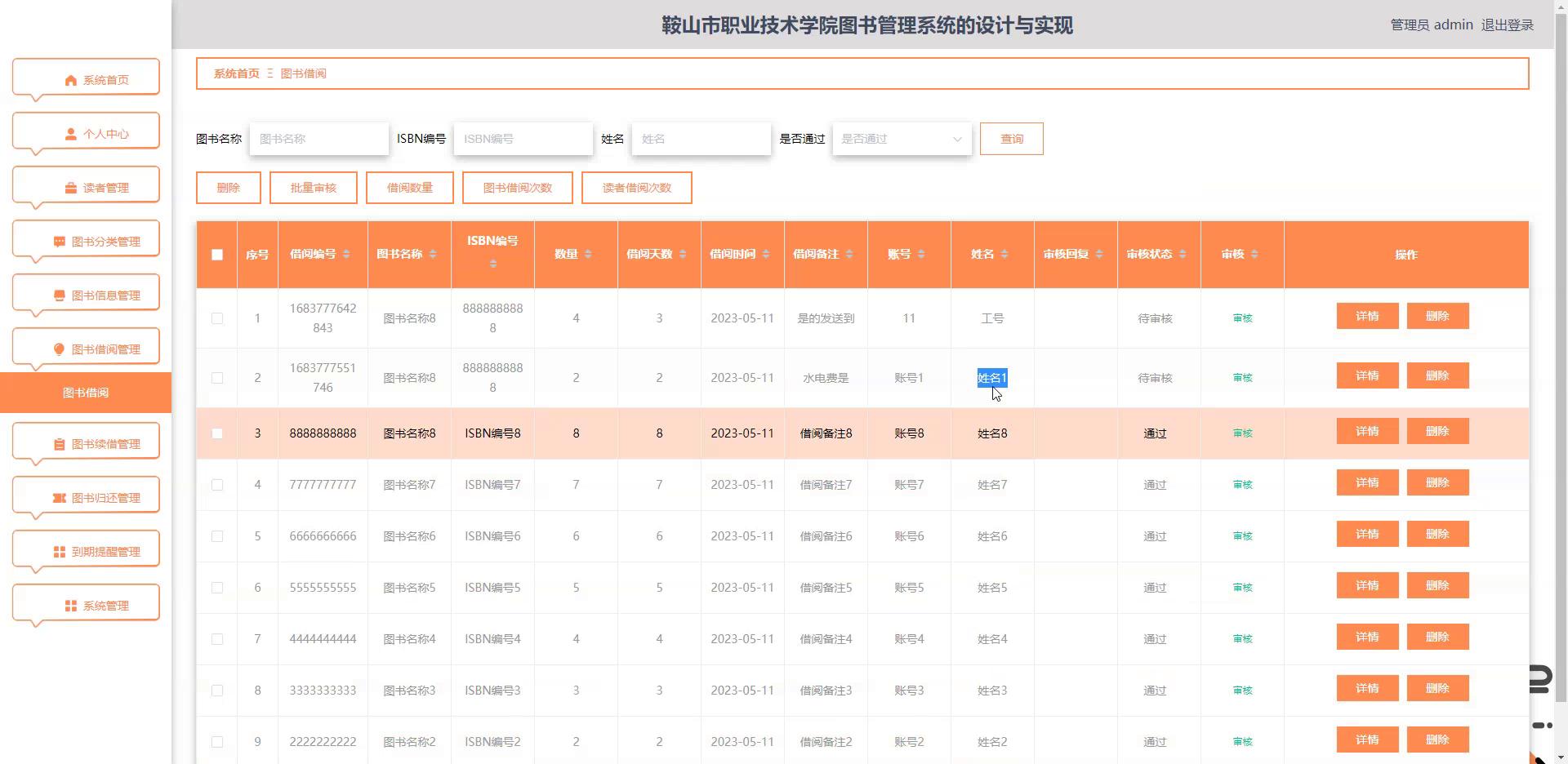Click the grid icon beside 到期提醒管理
The height and width of the screenshot is (764, 1568).
click(x=59, y=552)
